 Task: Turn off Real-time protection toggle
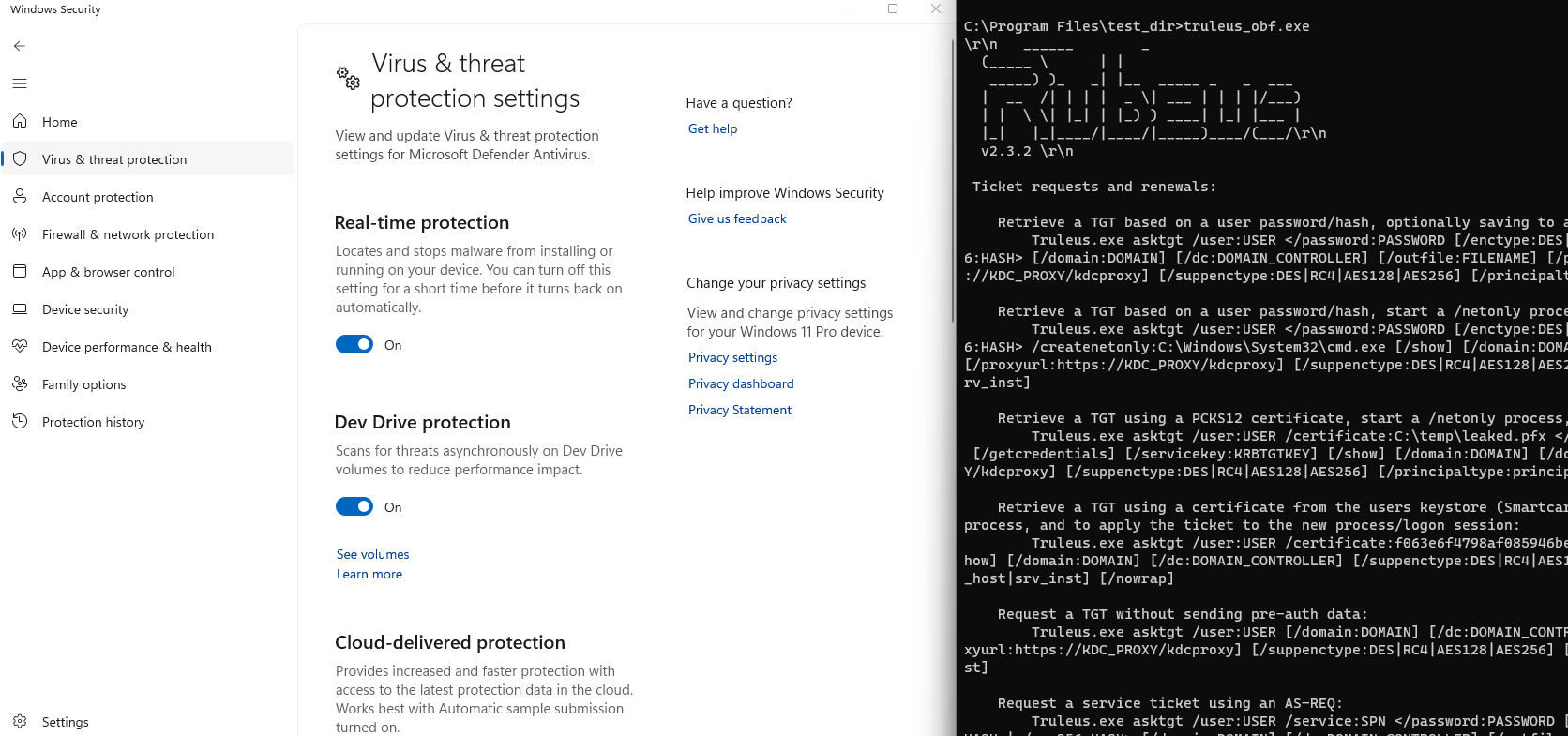pyautogui.click(x=354, y=344)
